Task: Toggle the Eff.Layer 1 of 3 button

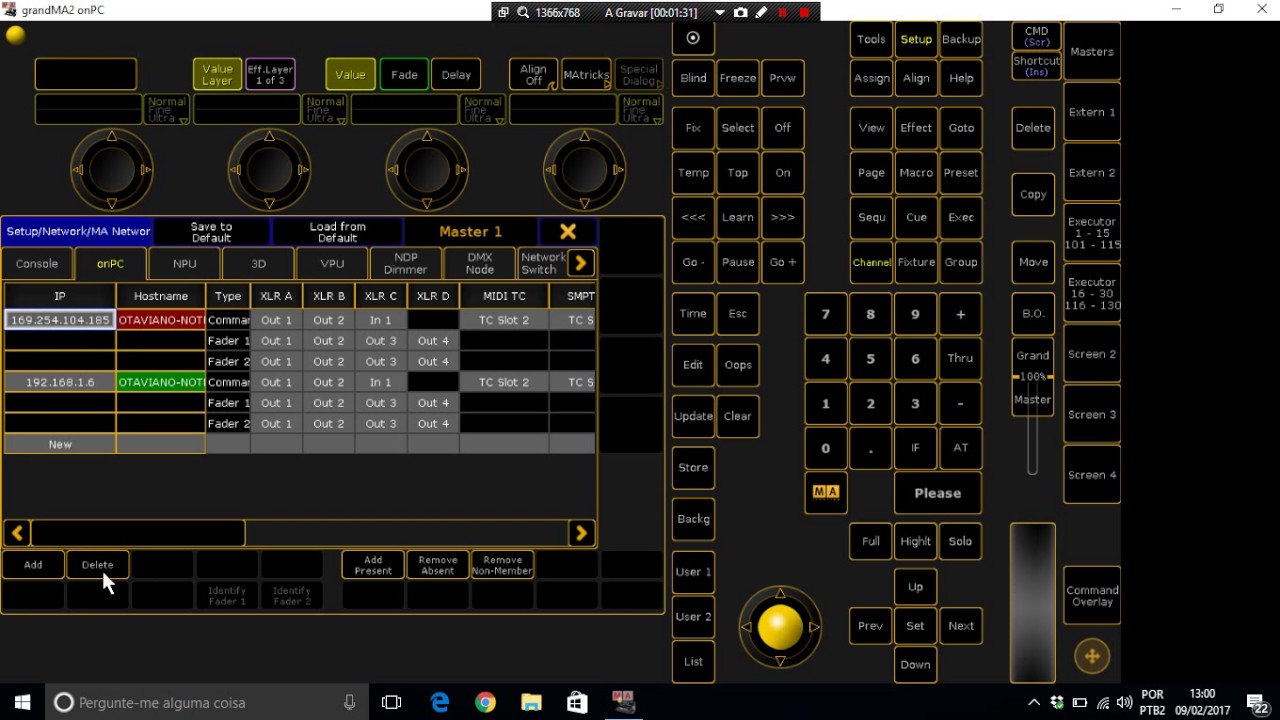Action: 270,75
